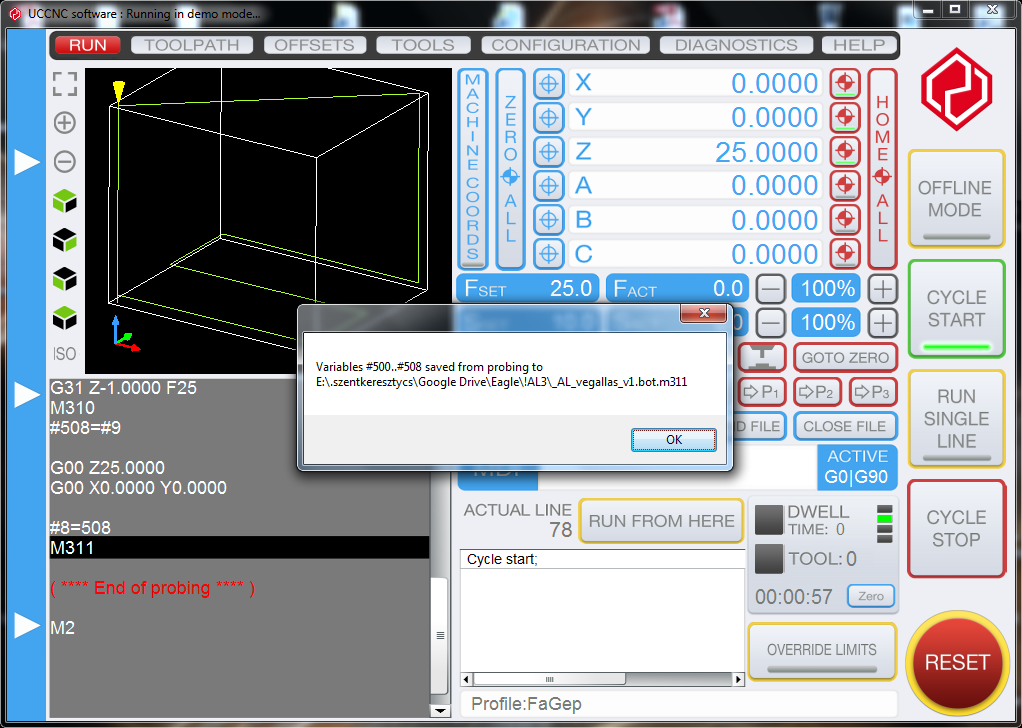Zero the A axis with its blue crosshair
Screen dimensions: 1022x728
coord(549,186)
